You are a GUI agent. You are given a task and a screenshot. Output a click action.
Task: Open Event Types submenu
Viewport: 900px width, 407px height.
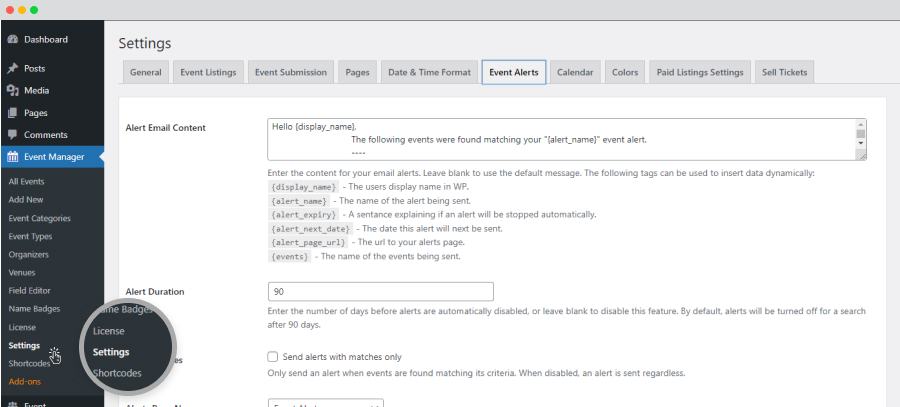(x=30, y=237)
